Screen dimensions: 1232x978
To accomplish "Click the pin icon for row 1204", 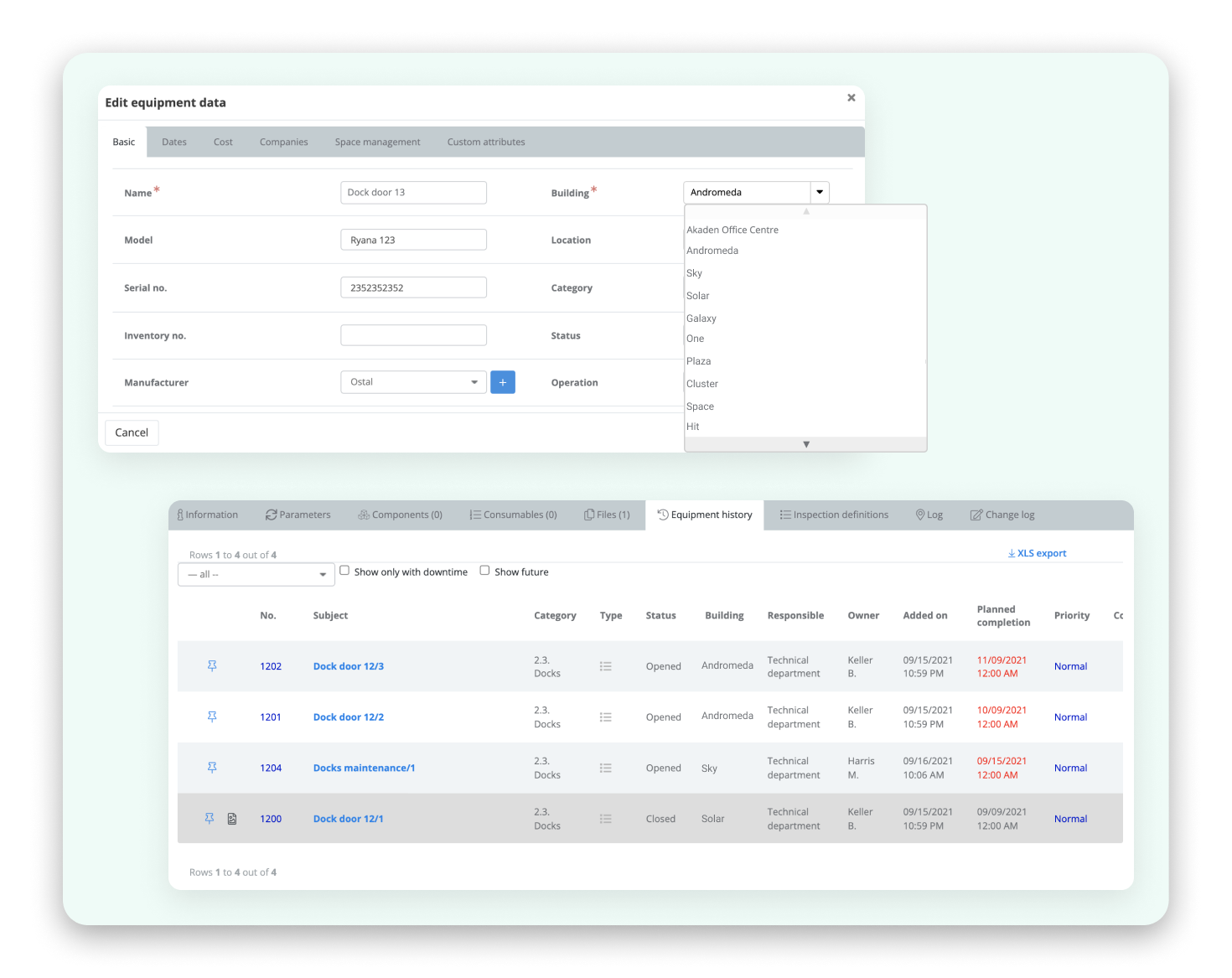I will 212,768.
